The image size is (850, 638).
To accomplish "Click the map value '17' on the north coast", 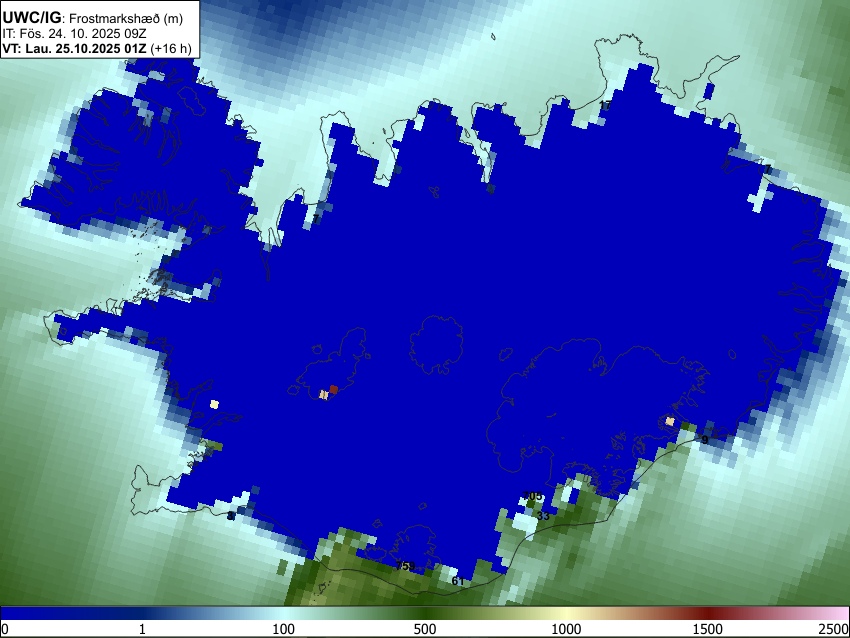I will click(605, 105).
